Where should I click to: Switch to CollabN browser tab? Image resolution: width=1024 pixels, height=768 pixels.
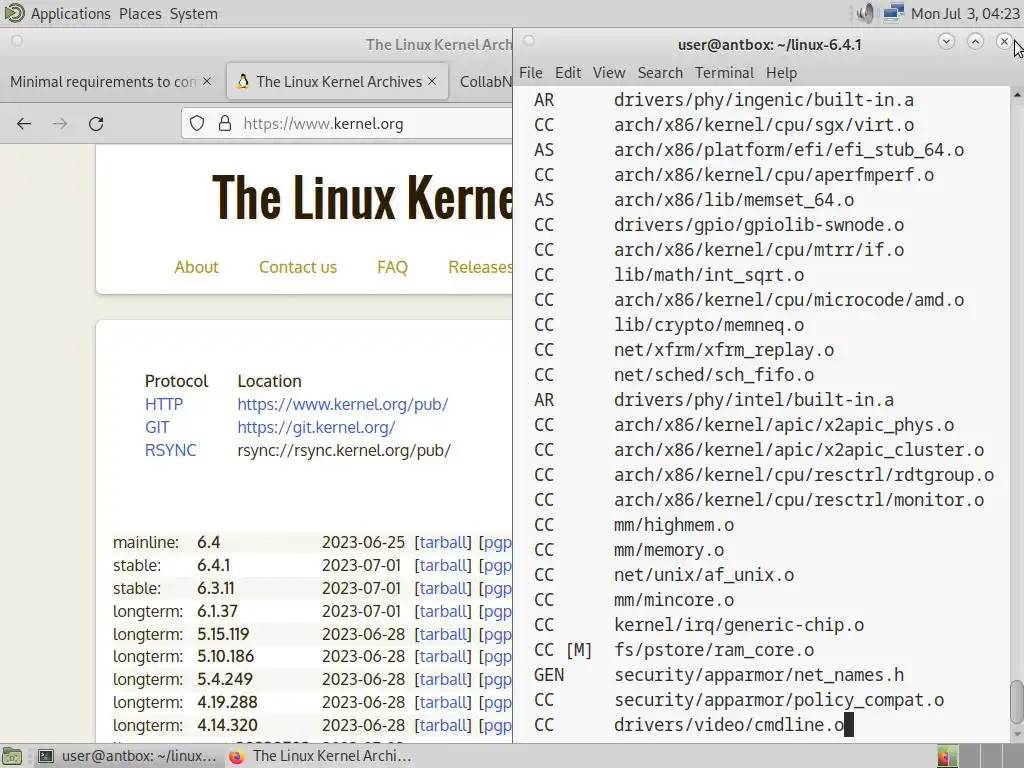tap(485, 82)
